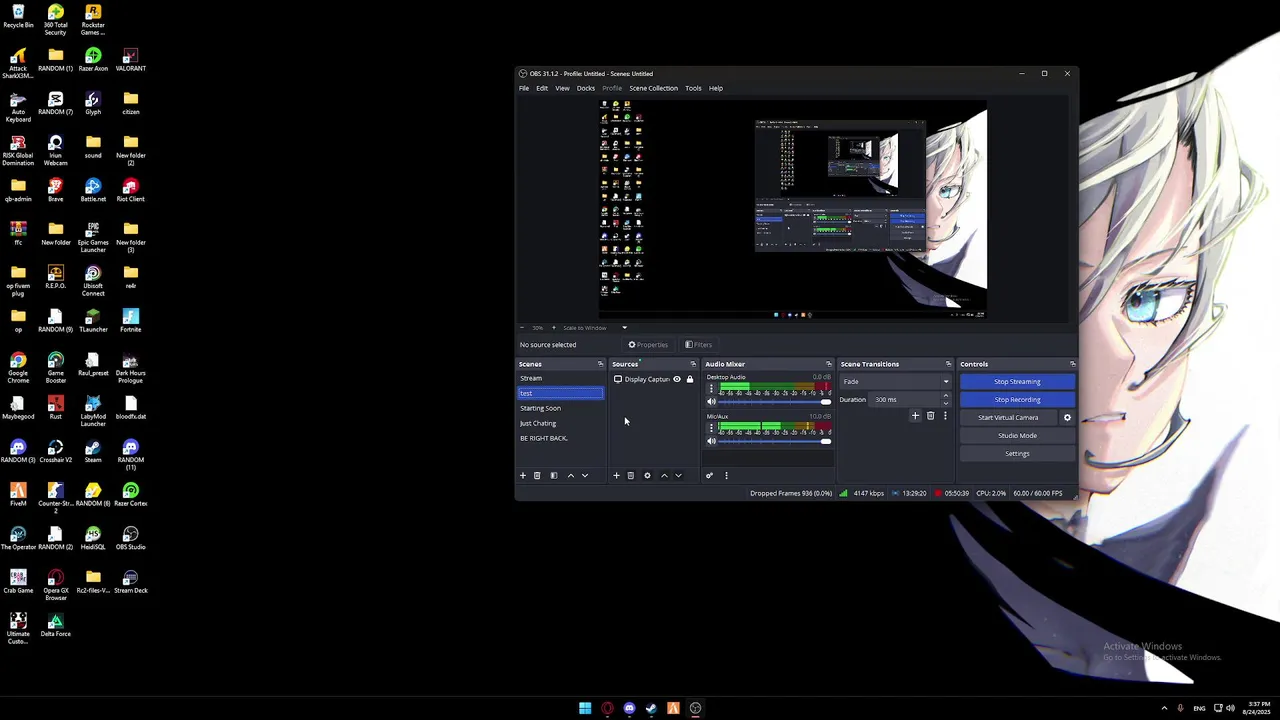Decrease transition Duration with down arrow
Screen dimensions: 1280x720
[x=946, y=403]
